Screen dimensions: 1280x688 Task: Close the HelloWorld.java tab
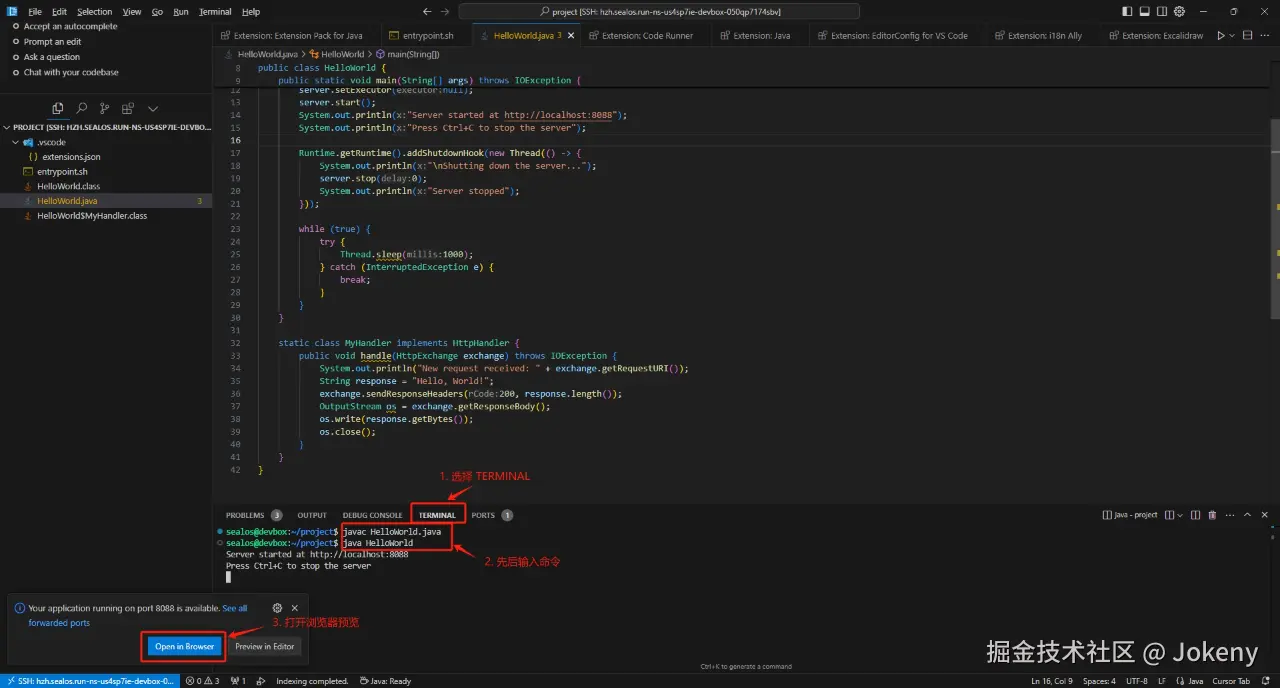[x=572, y=35]
